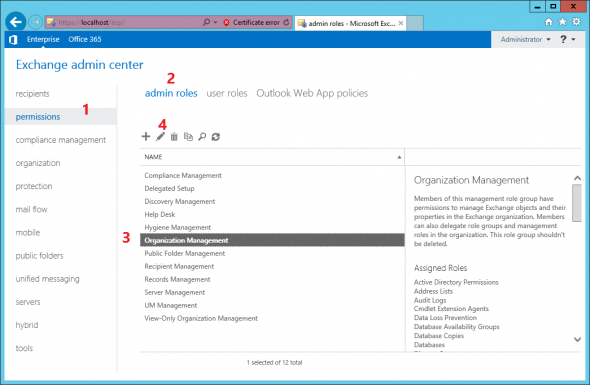The image size is (590, 385).
Task: Click the refresh icon in toolbar
Action: pos(216,137)
